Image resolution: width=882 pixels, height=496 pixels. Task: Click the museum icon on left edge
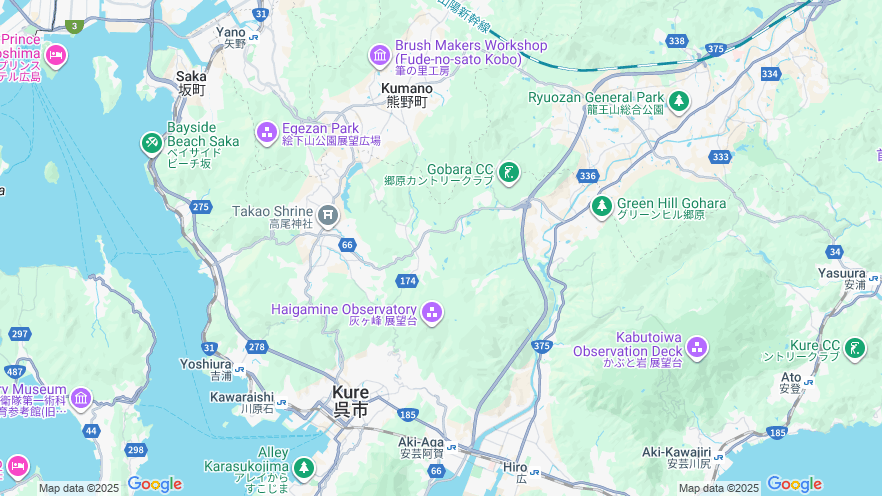coord(81,399)
